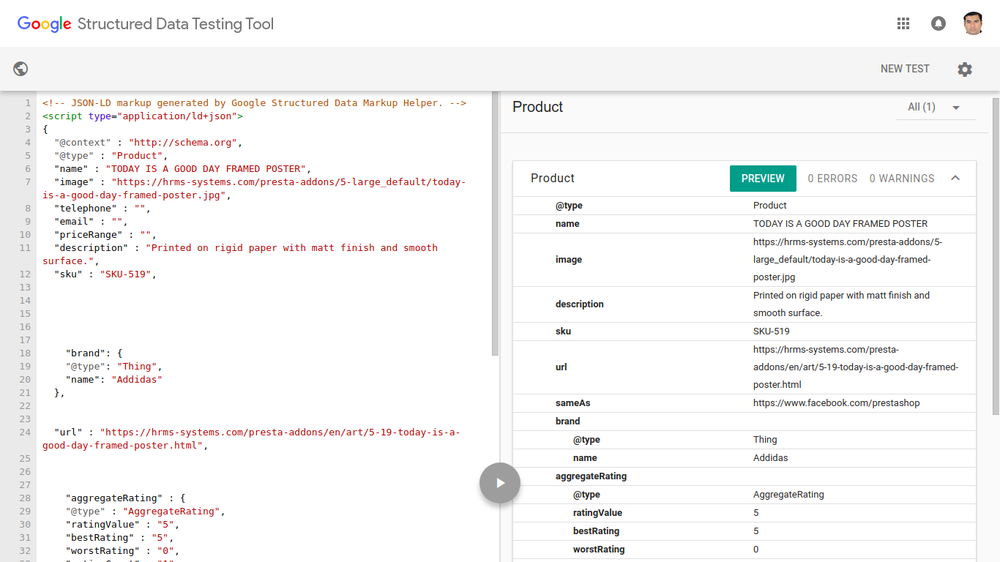Open the Google apps grid
This screenshot has height=562, width=1000.
pos(903,24)
